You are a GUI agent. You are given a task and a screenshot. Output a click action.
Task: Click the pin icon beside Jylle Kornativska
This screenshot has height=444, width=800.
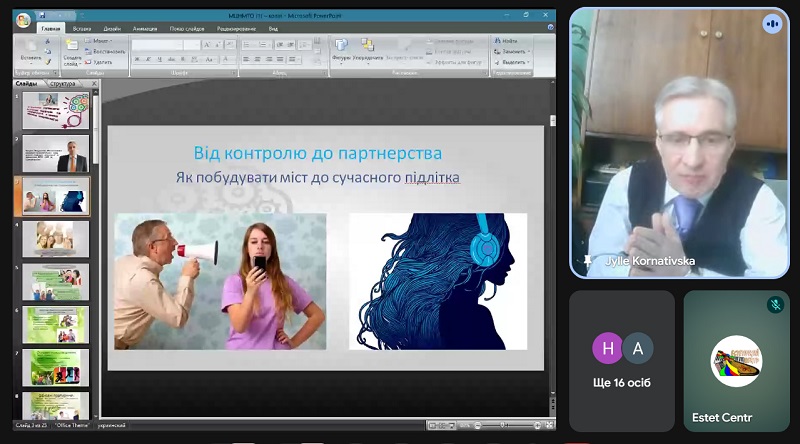589,261
